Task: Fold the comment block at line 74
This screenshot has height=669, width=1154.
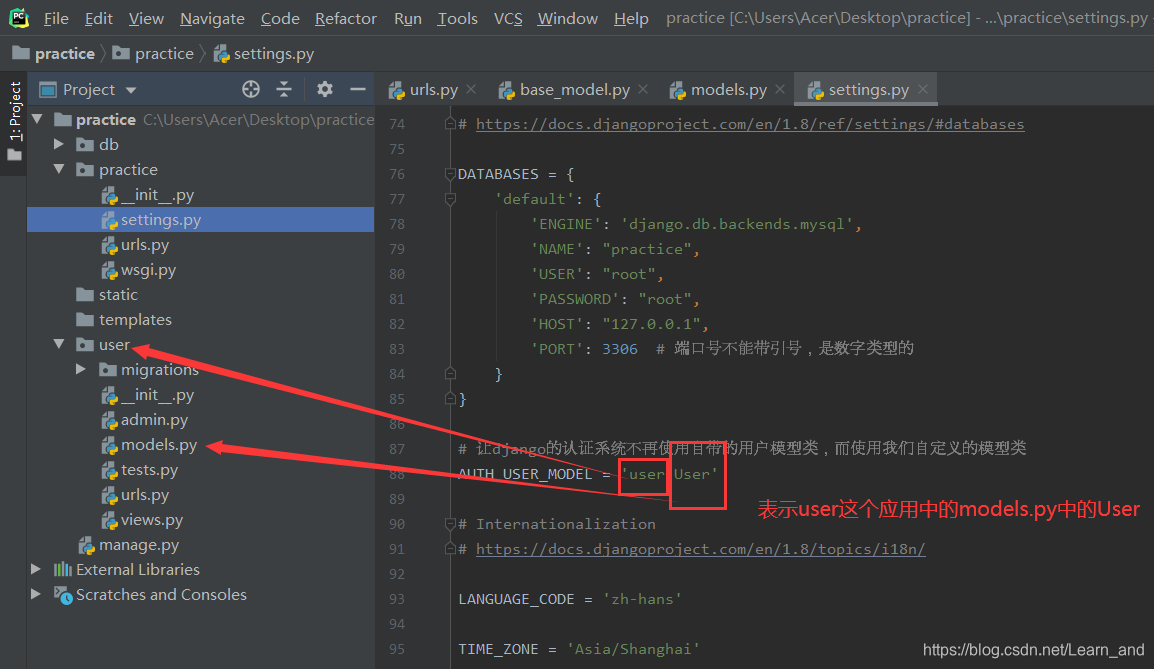Action: pos(450,124)
